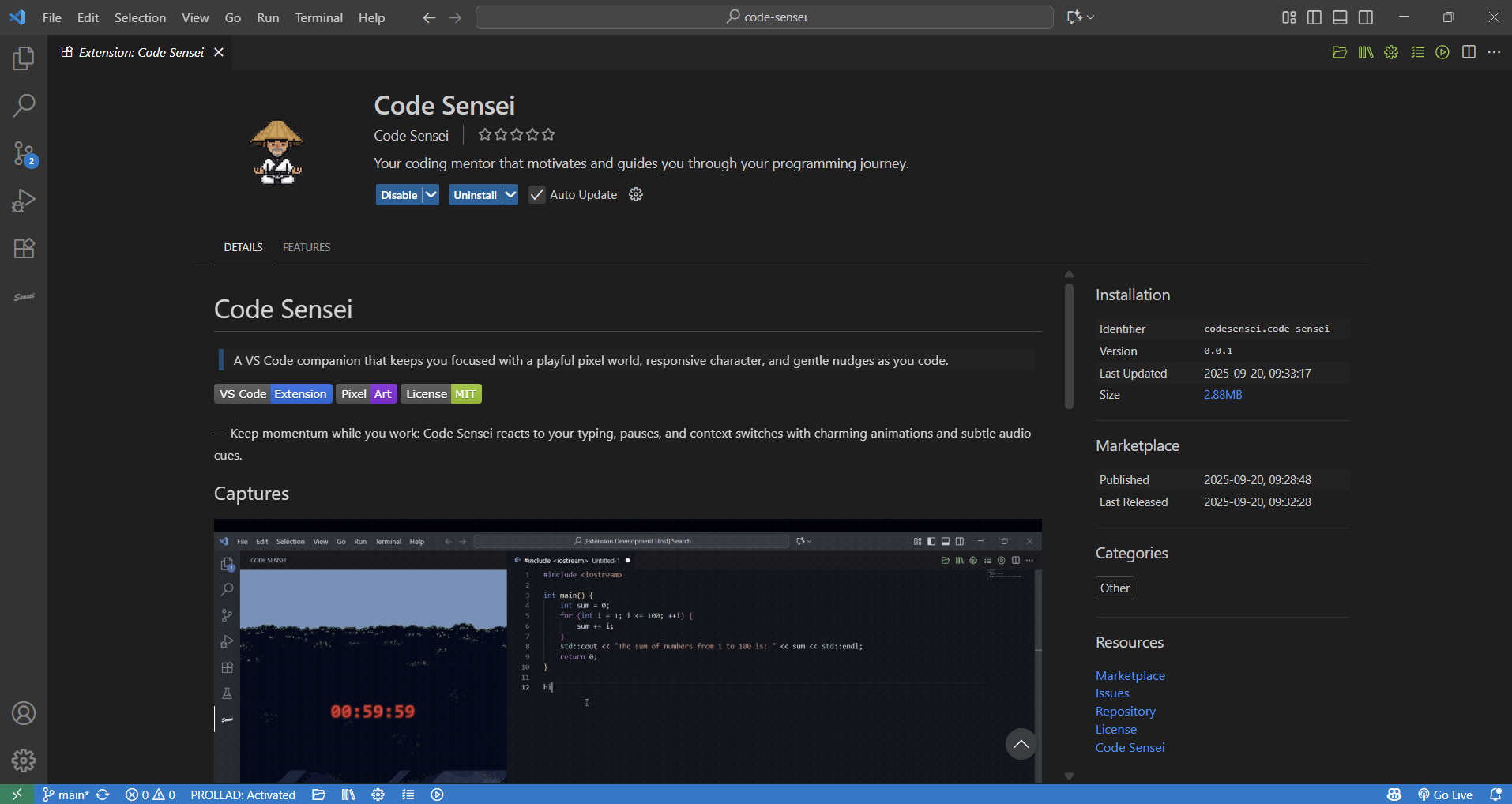Image resolution: width=1512 pixels, height=804 pixels.
Task: Open the extension's manage gear beside Auto Update
Action: [x=636, y=194]
